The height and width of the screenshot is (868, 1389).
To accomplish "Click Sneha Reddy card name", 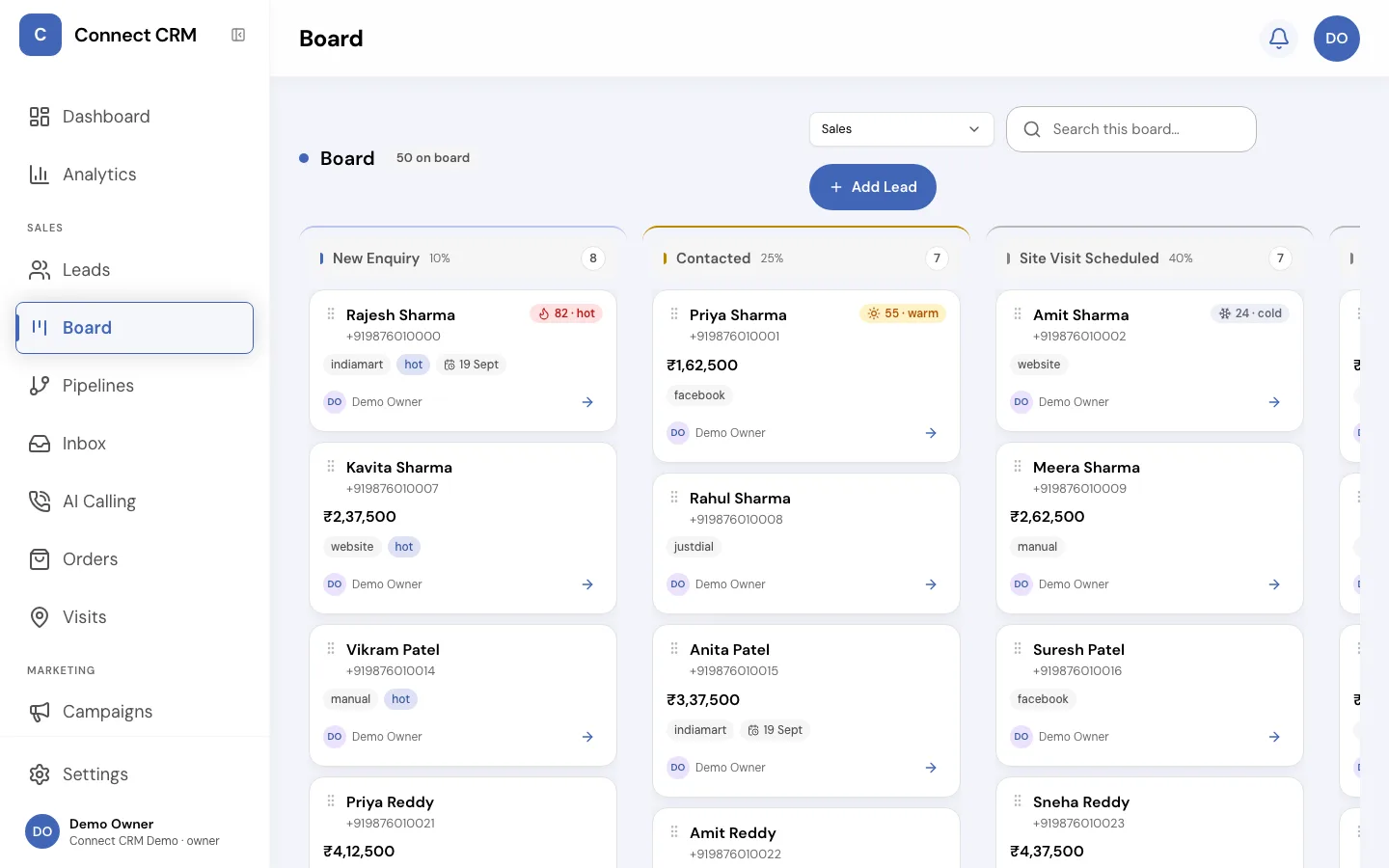I will coord(1081,802).
